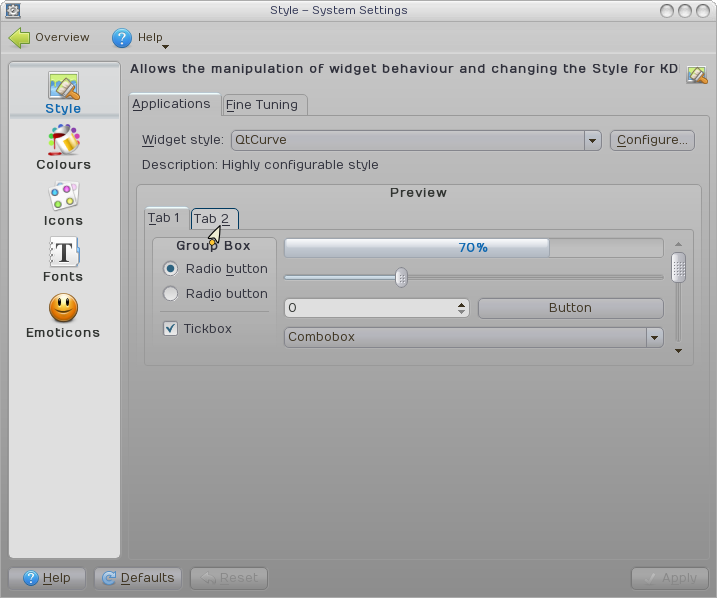The height and width of the screenshot is (598, 717).
Task: Click the horizontal slider handle
Action: 401,278
